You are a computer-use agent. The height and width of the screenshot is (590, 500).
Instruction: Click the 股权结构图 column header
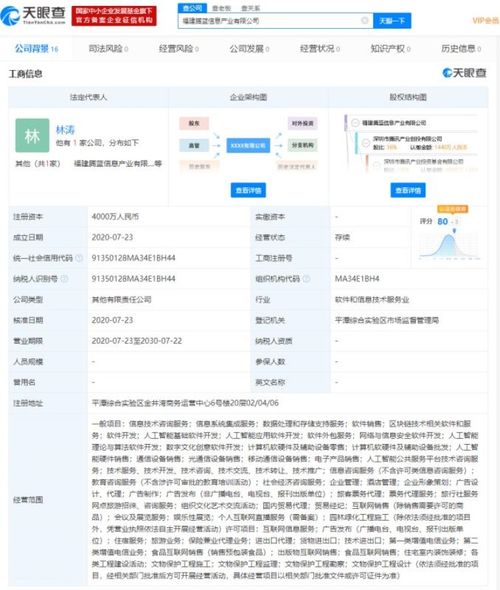pyautogui.click(x=408, y=97)
